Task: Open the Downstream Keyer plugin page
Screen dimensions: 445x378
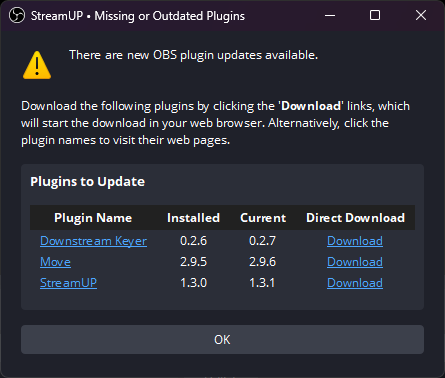Action: 93,241
